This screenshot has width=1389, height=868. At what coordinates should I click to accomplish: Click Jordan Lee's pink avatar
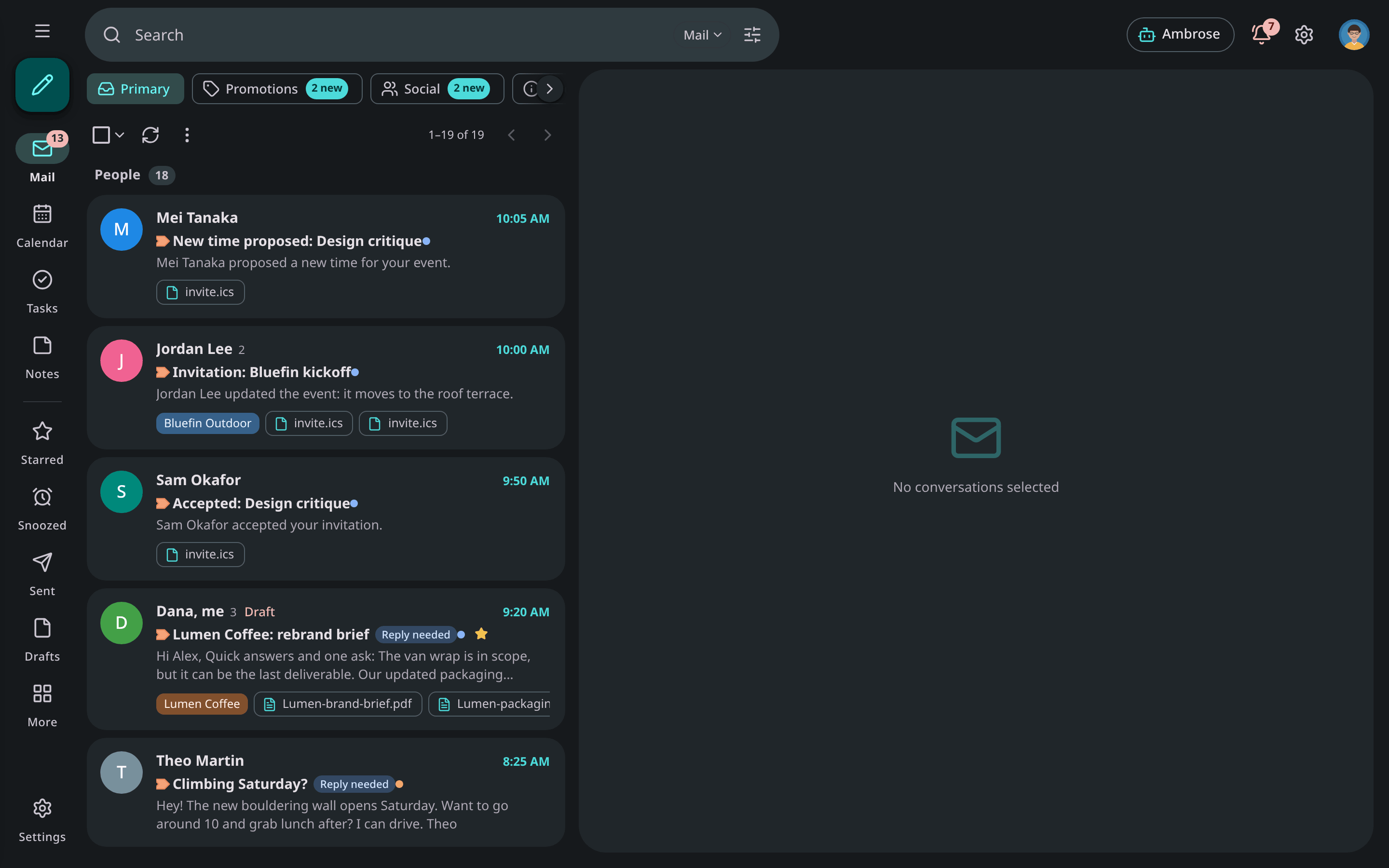click(x=121, y=361)
